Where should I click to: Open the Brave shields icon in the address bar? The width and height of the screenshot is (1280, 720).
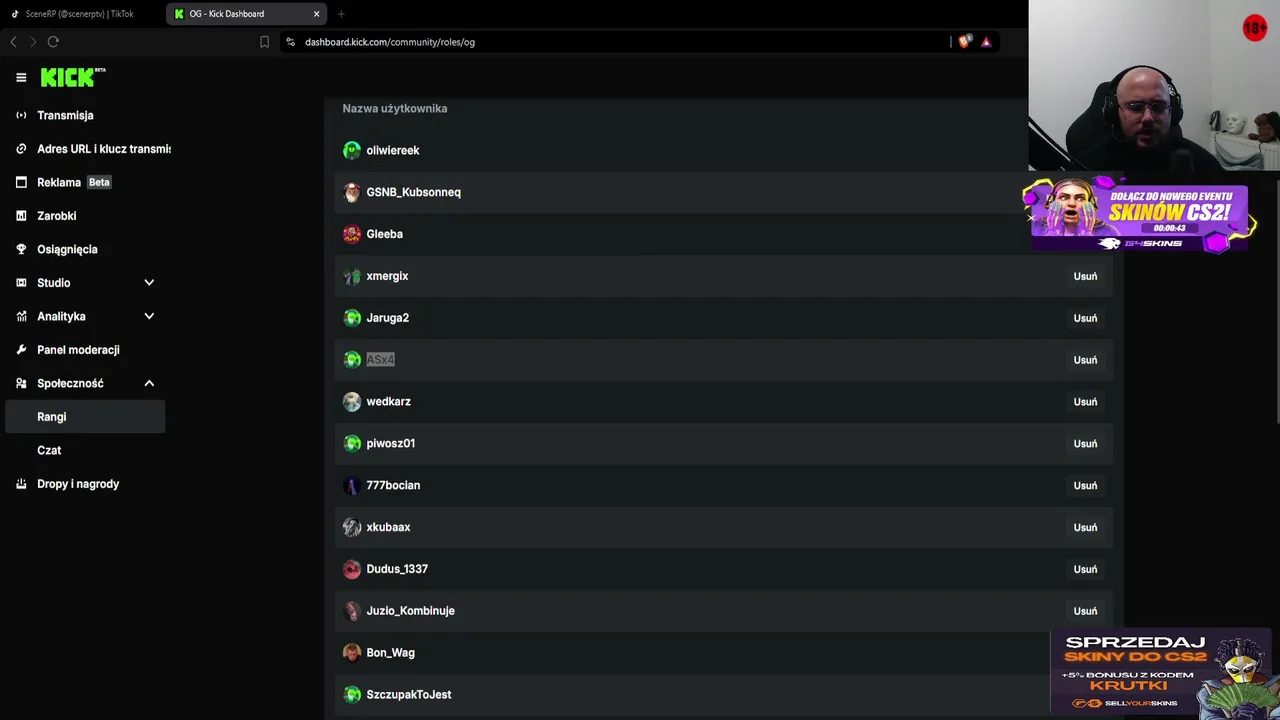coord(964,42)
